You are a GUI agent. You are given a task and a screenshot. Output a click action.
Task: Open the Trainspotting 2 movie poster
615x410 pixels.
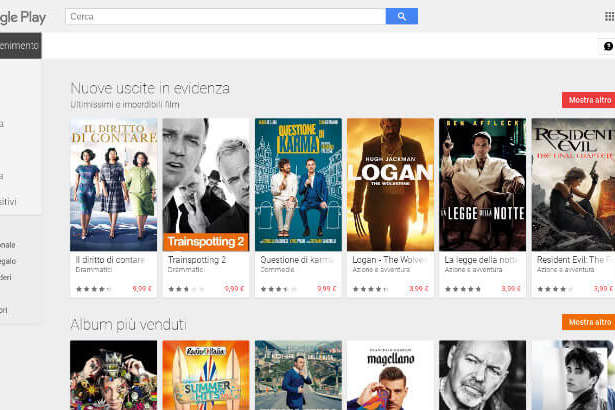coord(206,184)
